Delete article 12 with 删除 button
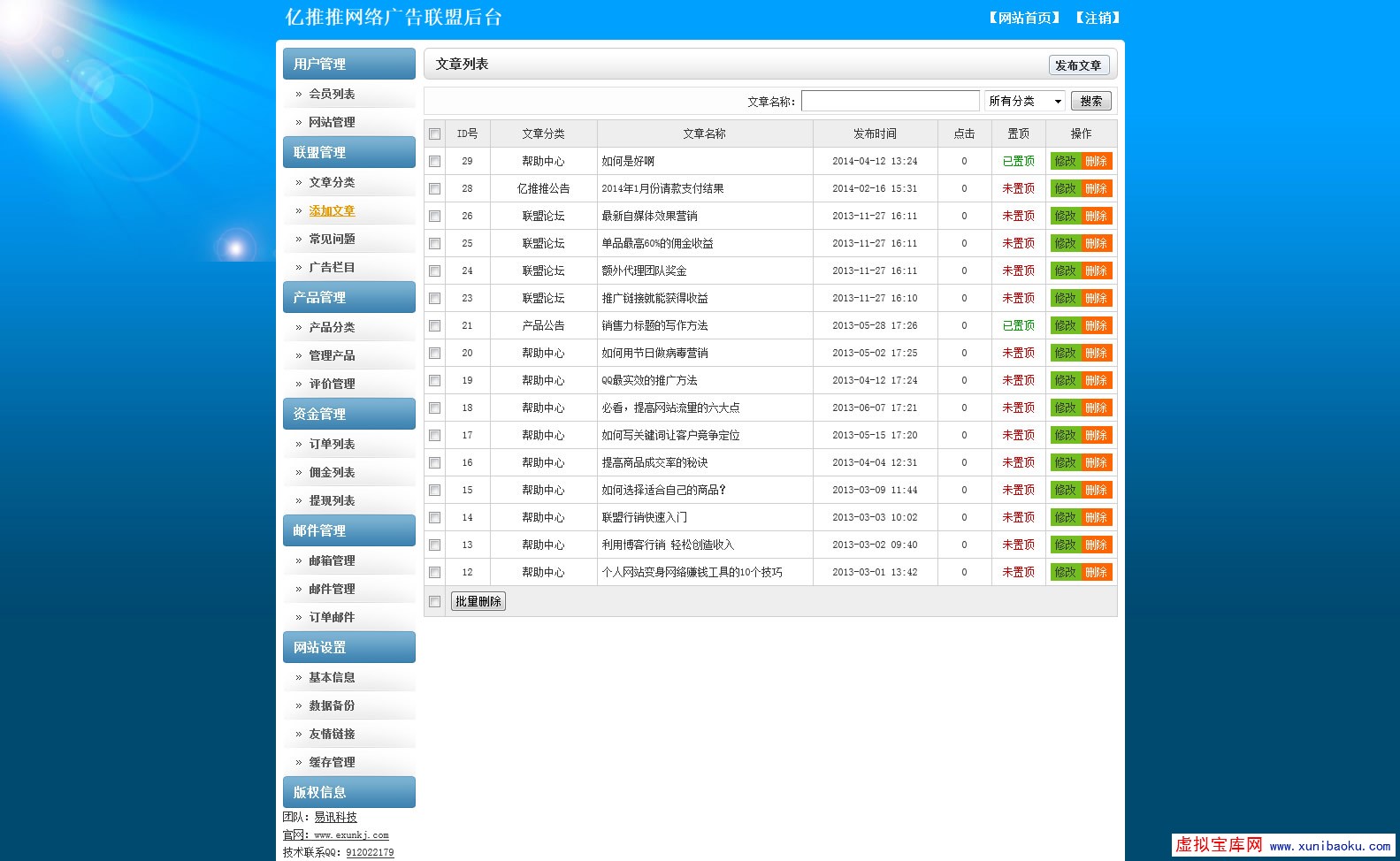This screenshot has height=861, width=1400. tap(1097, 572)
